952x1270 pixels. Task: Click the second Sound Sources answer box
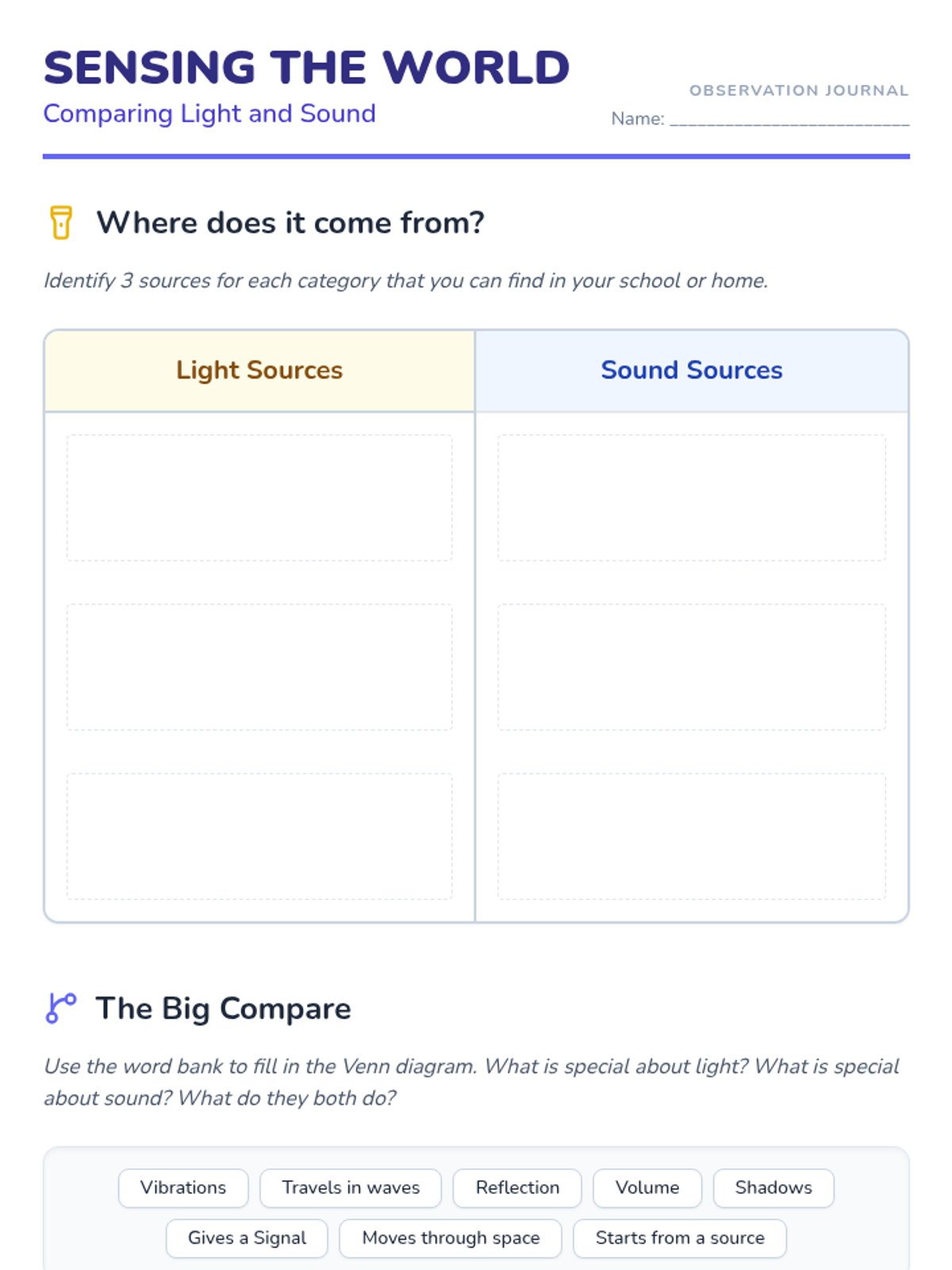pos(691,667)
